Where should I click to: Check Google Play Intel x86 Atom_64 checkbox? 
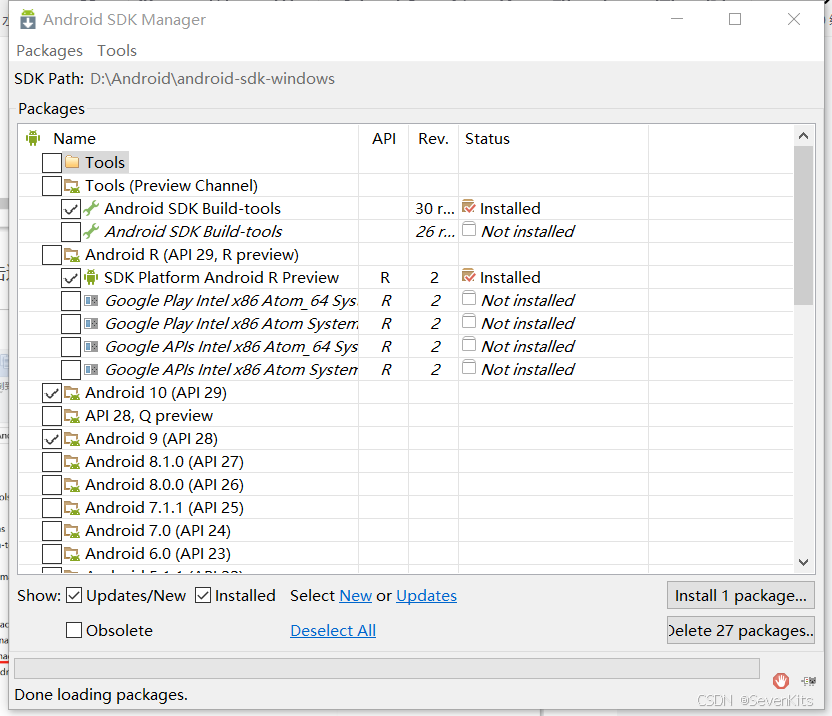[71, 301]
